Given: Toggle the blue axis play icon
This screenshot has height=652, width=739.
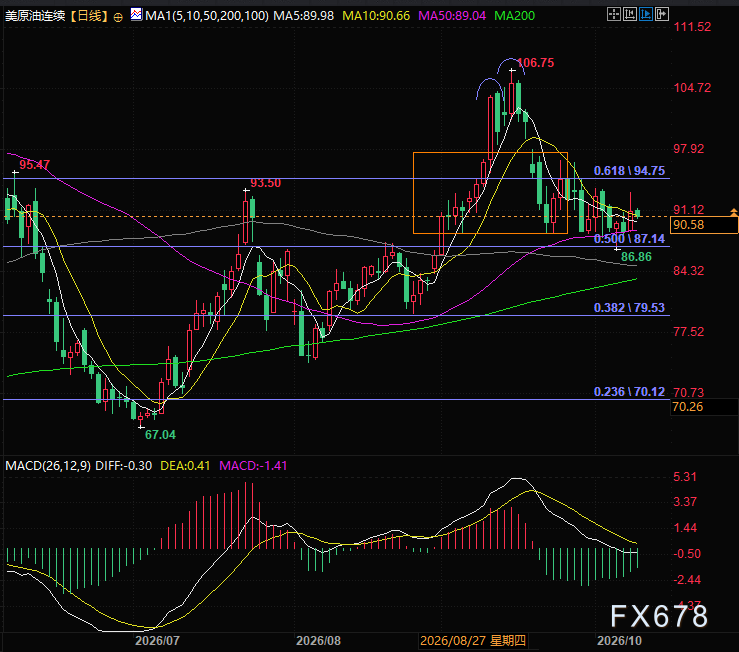Looking at the screenshot, I should 646,14.
